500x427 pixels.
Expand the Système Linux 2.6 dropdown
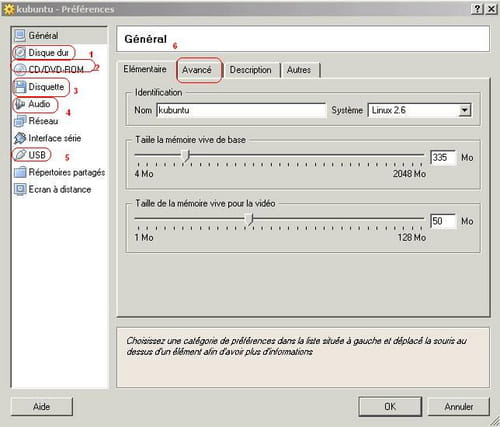point(464,110)
